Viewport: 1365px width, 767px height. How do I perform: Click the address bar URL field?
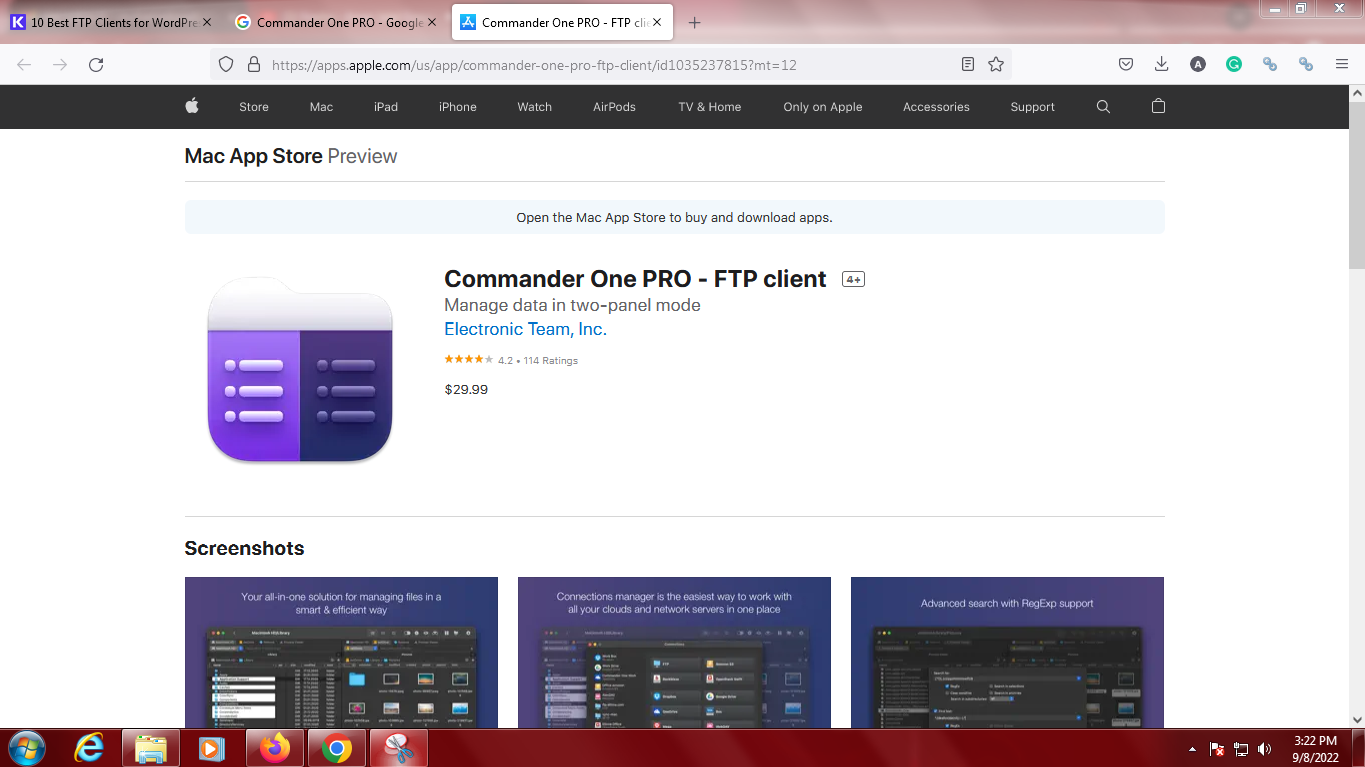click(610, 64)
